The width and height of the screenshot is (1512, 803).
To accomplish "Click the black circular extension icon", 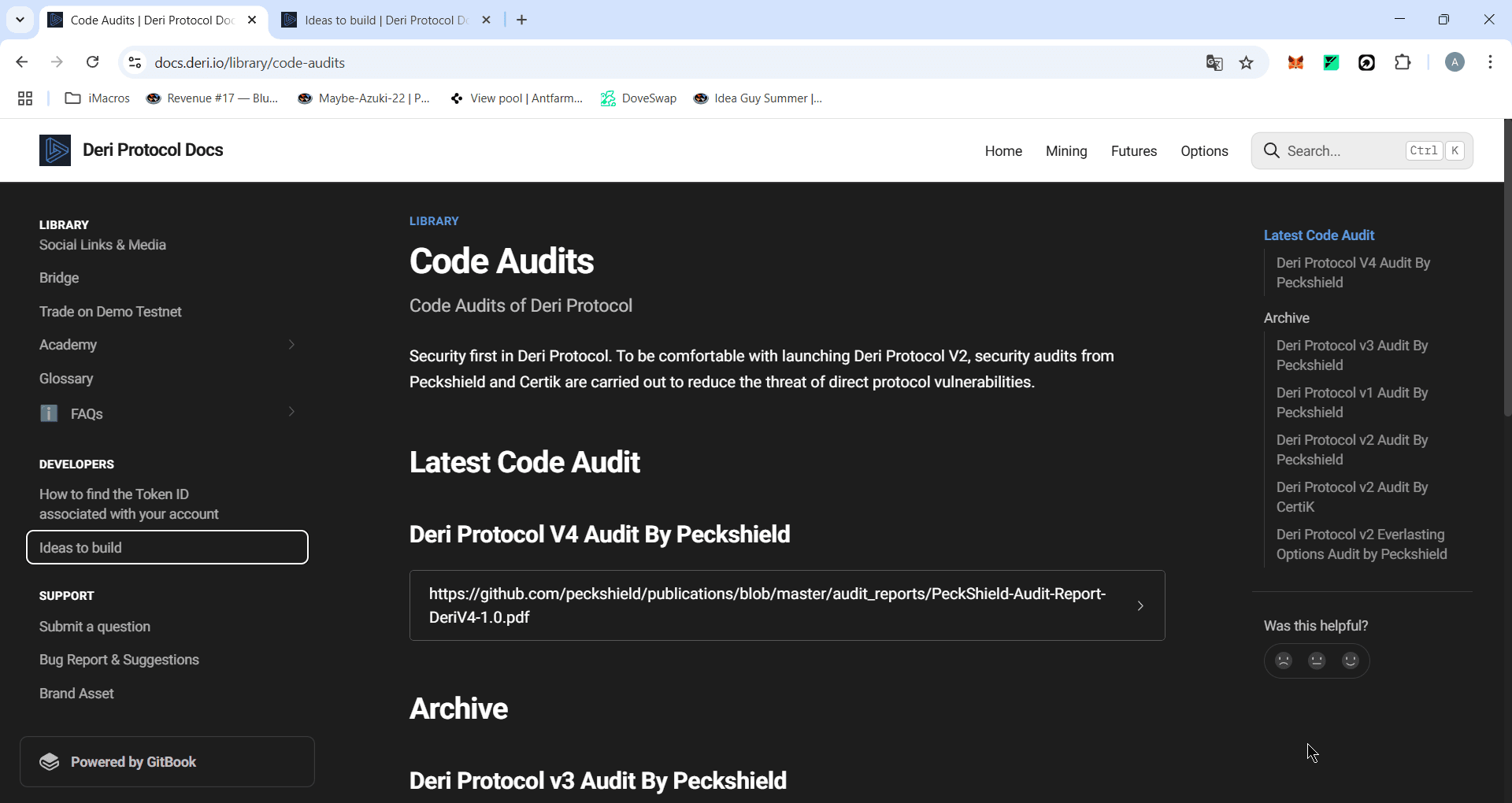I will click(x=1367, y=62).
